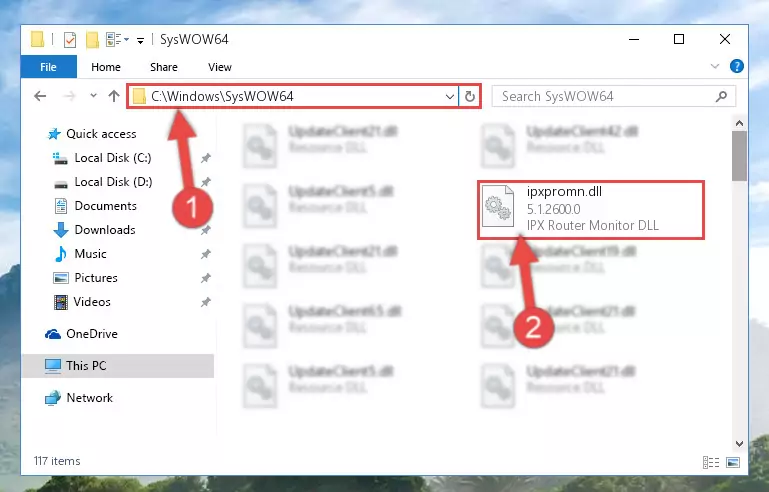The image size is (769, 492).
Task: Switch to Details view icon in status bar
Action: 711,462
